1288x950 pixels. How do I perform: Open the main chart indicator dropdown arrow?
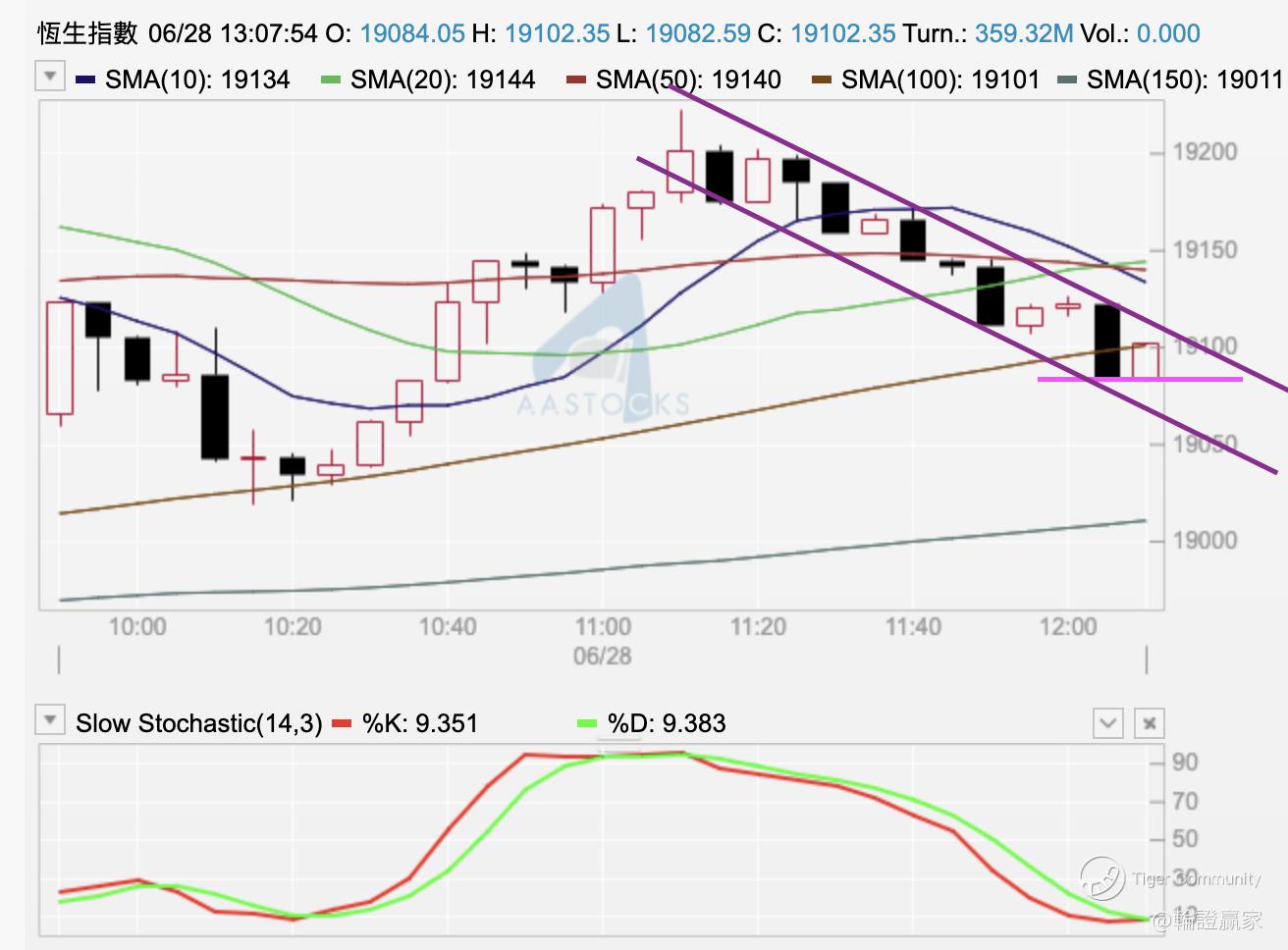(x=50, y=76)
